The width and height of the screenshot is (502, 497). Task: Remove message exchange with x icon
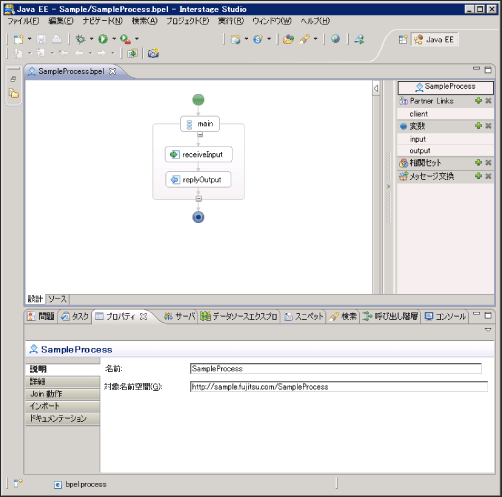tap(488, 176)
